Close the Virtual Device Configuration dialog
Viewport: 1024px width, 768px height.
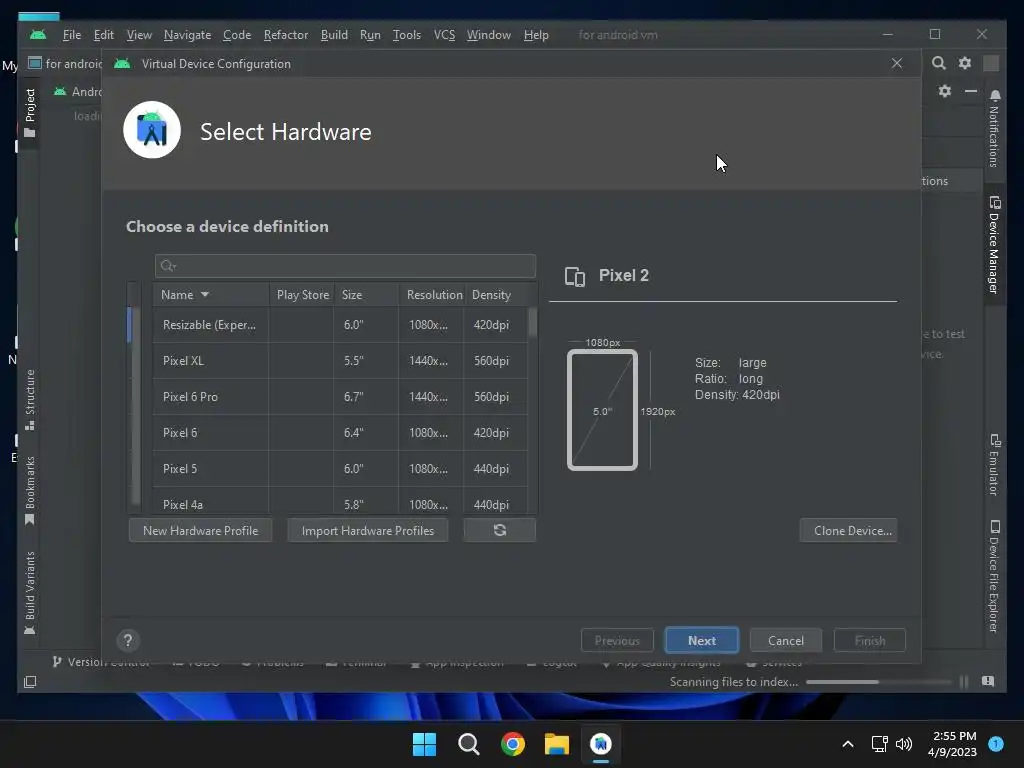coord(897,63)
